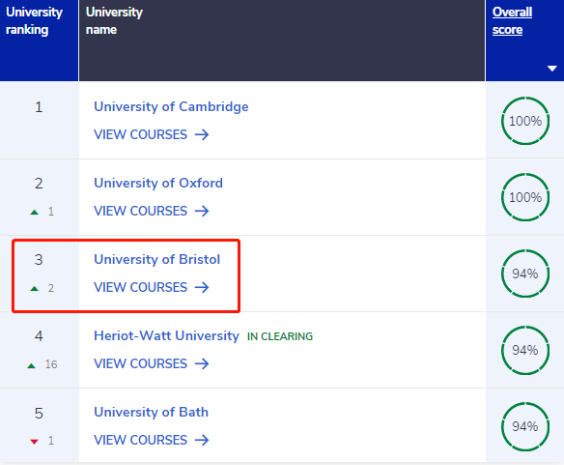564x465 pixels.
Task: Click the red down-arrow under rank 5
Action: coord(34,442)
